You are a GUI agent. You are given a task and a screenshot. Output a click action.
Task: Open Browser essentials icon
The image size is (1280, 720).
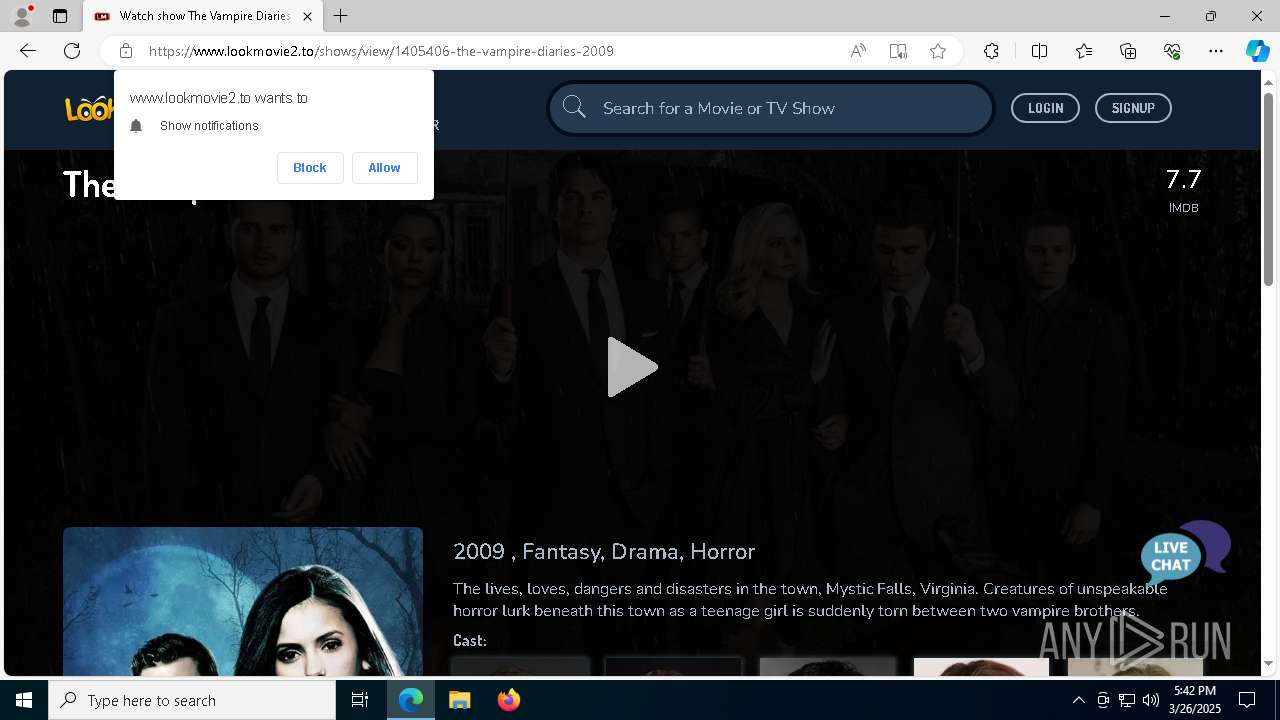[1172, 51]
